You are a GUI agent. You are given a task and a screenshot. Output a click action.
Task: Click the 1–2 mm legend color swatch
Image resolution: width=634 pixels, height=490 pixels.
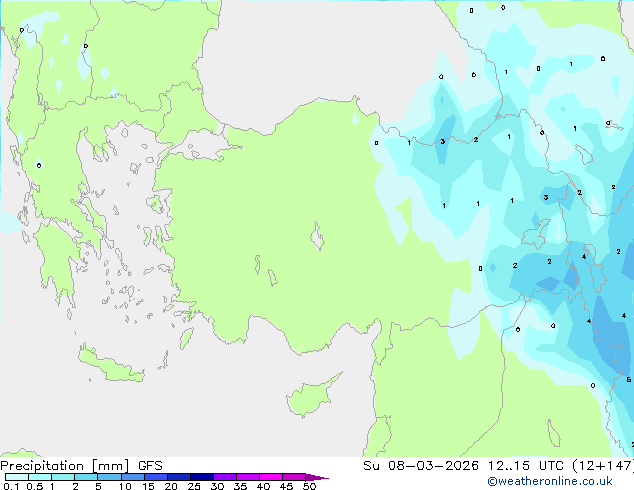pos(63,477)
